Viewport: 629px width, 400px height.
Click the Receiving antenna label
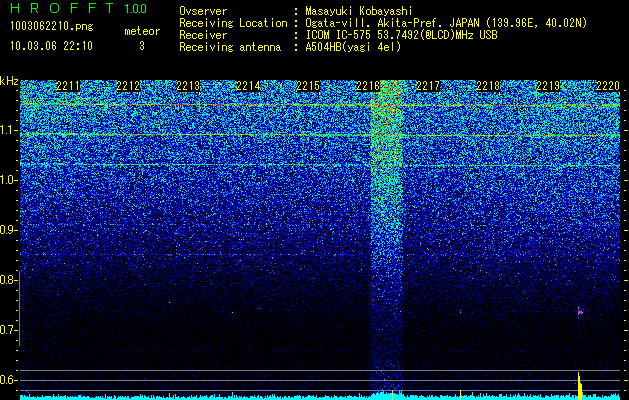click(230, 47)
